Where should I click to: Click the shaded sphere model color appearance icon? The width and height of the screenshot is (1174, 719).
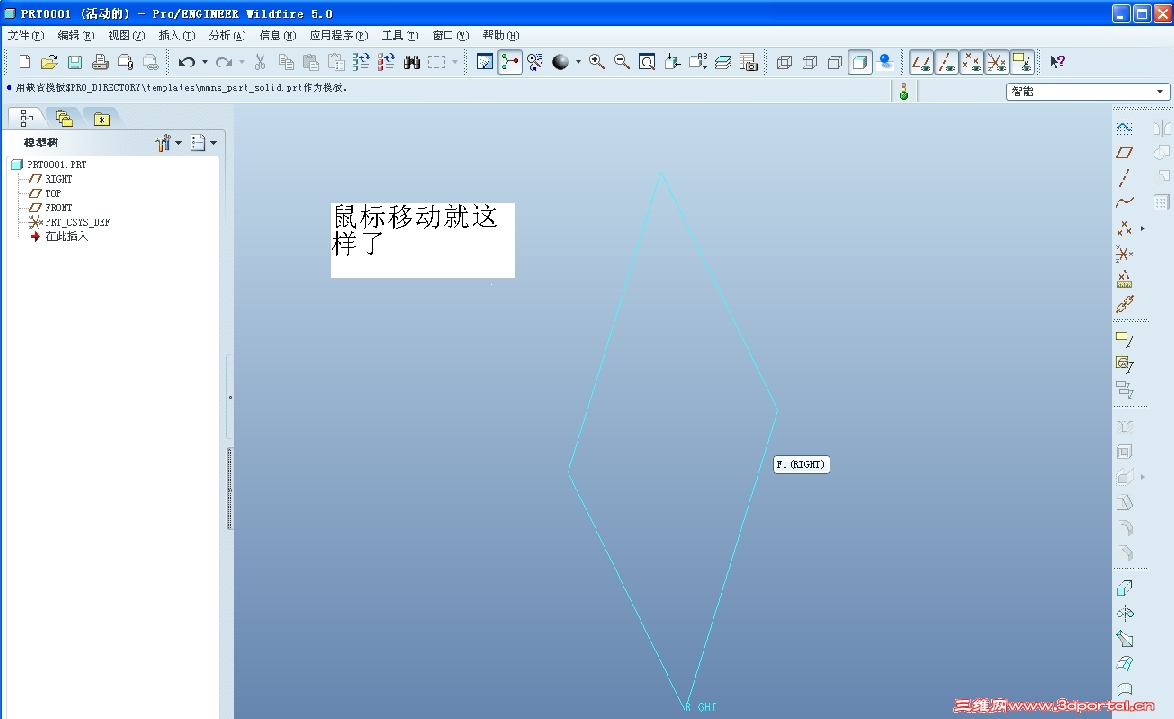560,62
